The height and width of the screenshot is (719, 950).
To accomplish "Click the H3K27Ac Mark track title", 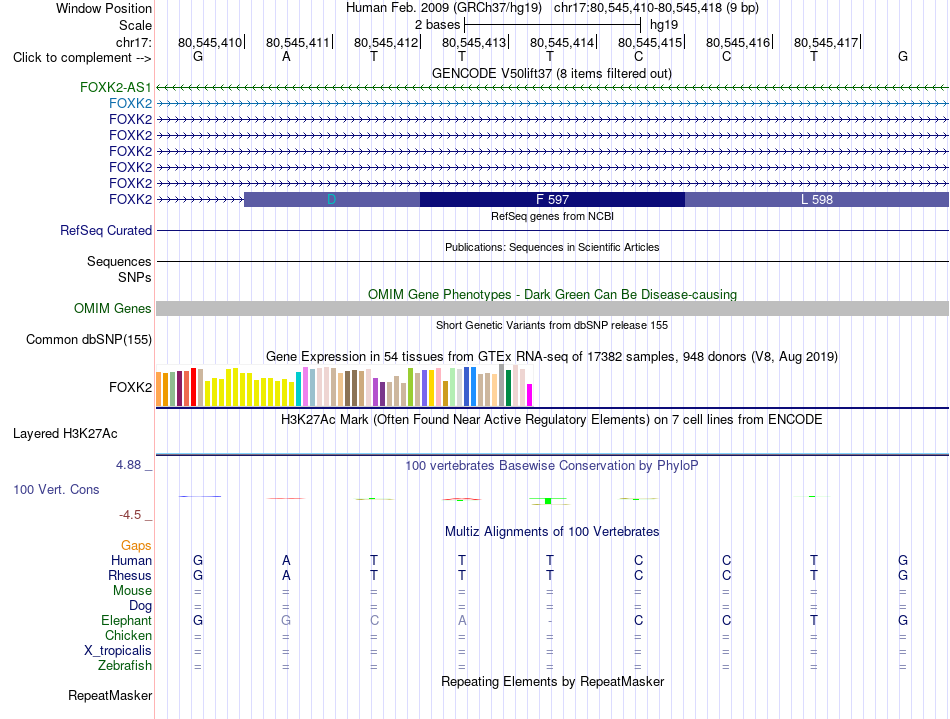I will pos(552,419).
